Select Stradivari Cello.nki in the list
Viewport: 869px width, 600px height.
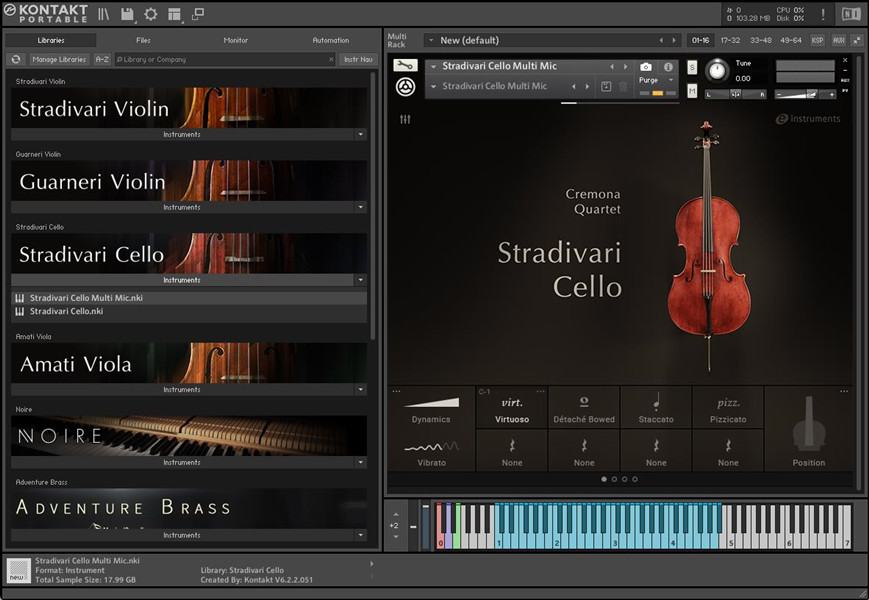point(66,311)
